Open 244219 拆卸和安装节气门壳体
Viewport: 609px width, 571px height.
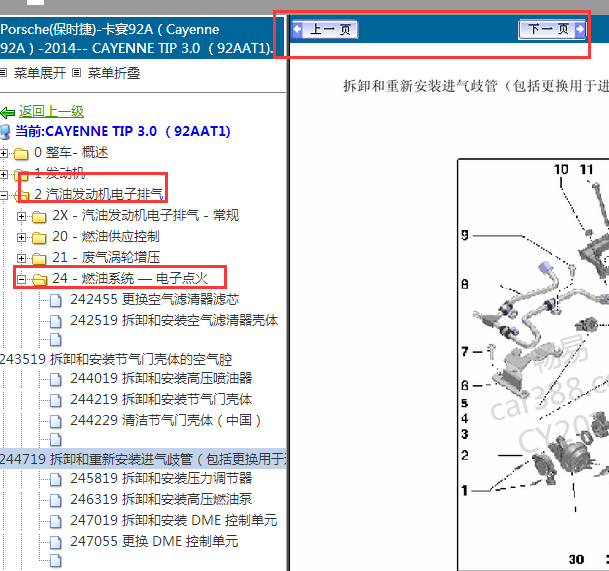click(161, 399)
